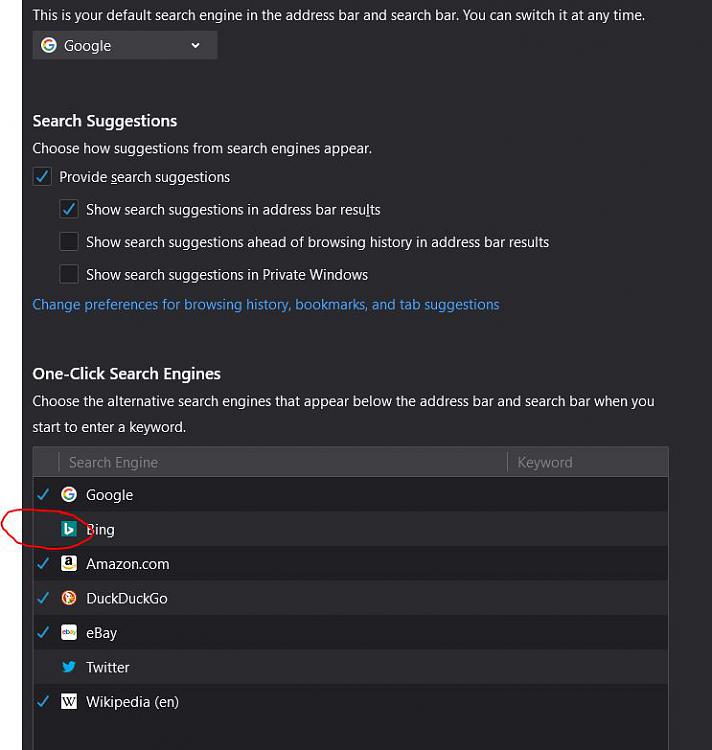Click the Wikipedia W icon
This screenshot has height=750, width=712.
point(69,701)
